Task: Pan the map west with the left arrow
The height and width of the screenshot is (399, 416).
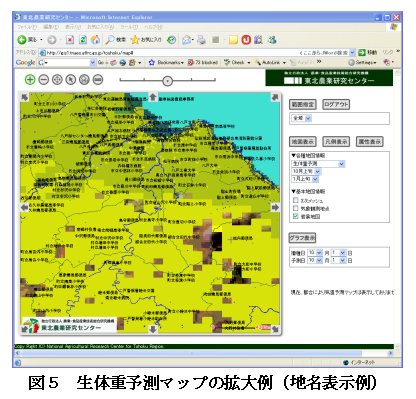Action: tap(25, 207)
